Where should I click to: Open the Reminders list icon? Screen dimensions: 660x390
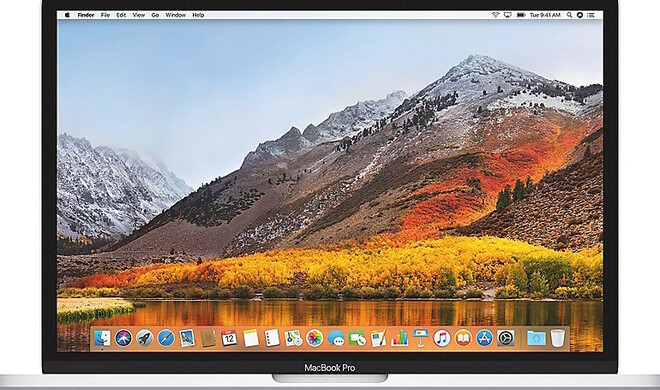click(272, 338)
